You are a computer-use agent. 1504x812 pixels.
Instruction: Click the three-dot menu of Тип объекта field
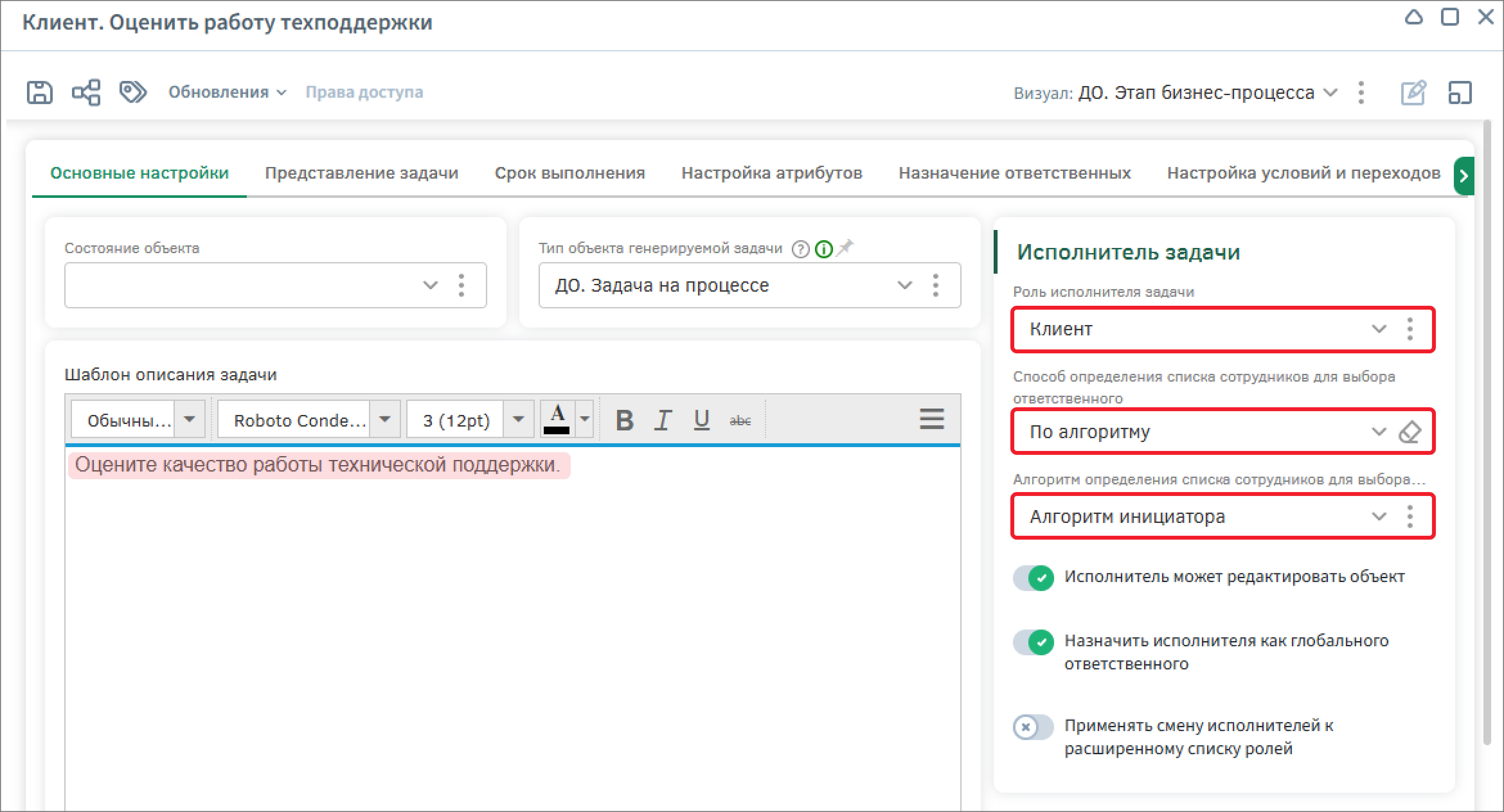pyautogui.click(x=936, y=285)
